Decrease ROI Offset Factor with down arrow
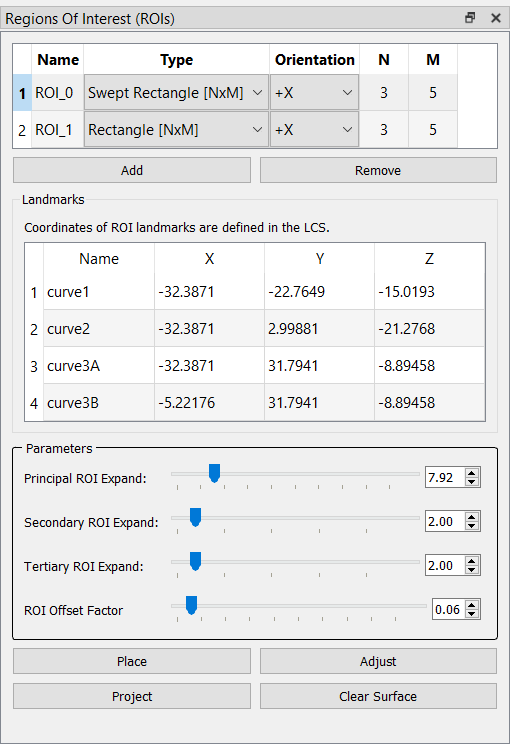510x744 pixels. coord(472,614)
